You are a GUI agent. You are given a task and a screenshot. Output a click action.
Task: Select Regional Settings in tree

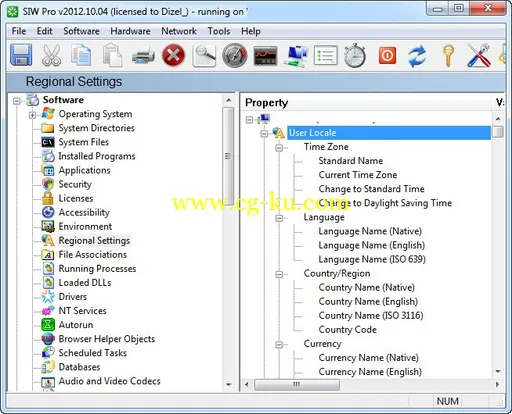click(x=94, y=240)
